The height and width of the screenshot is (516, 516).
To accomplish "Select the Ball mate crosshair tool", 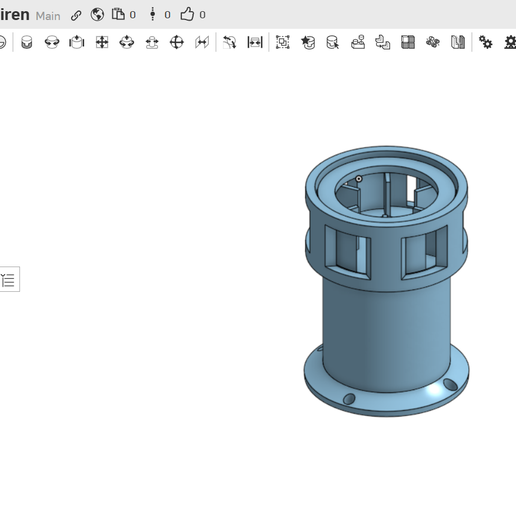I will pos(177,43).
